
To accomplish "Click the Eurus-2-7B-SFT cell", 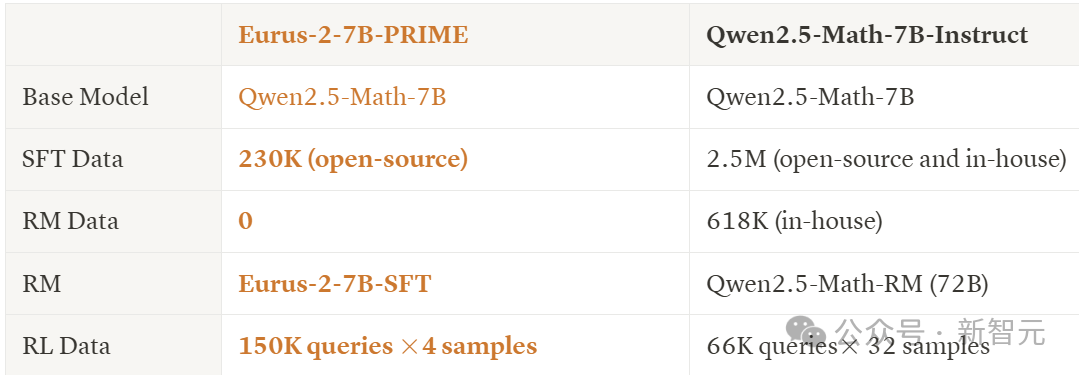I will pos(334,283).
